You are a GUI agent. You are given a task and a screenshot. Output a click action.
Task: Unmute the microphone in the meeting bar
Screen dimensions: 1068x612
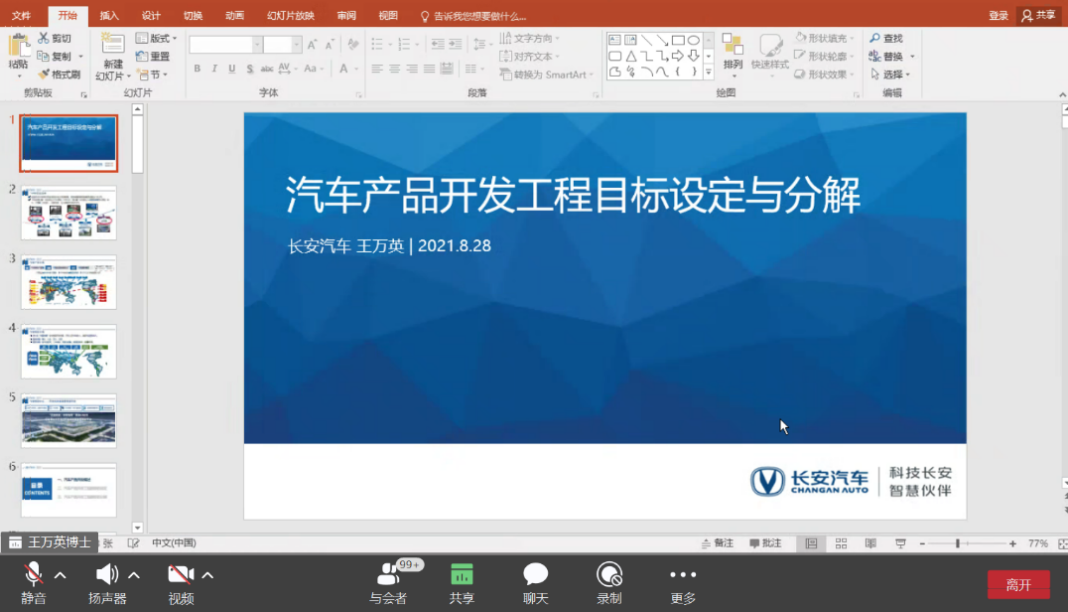(x=33, y=575)
